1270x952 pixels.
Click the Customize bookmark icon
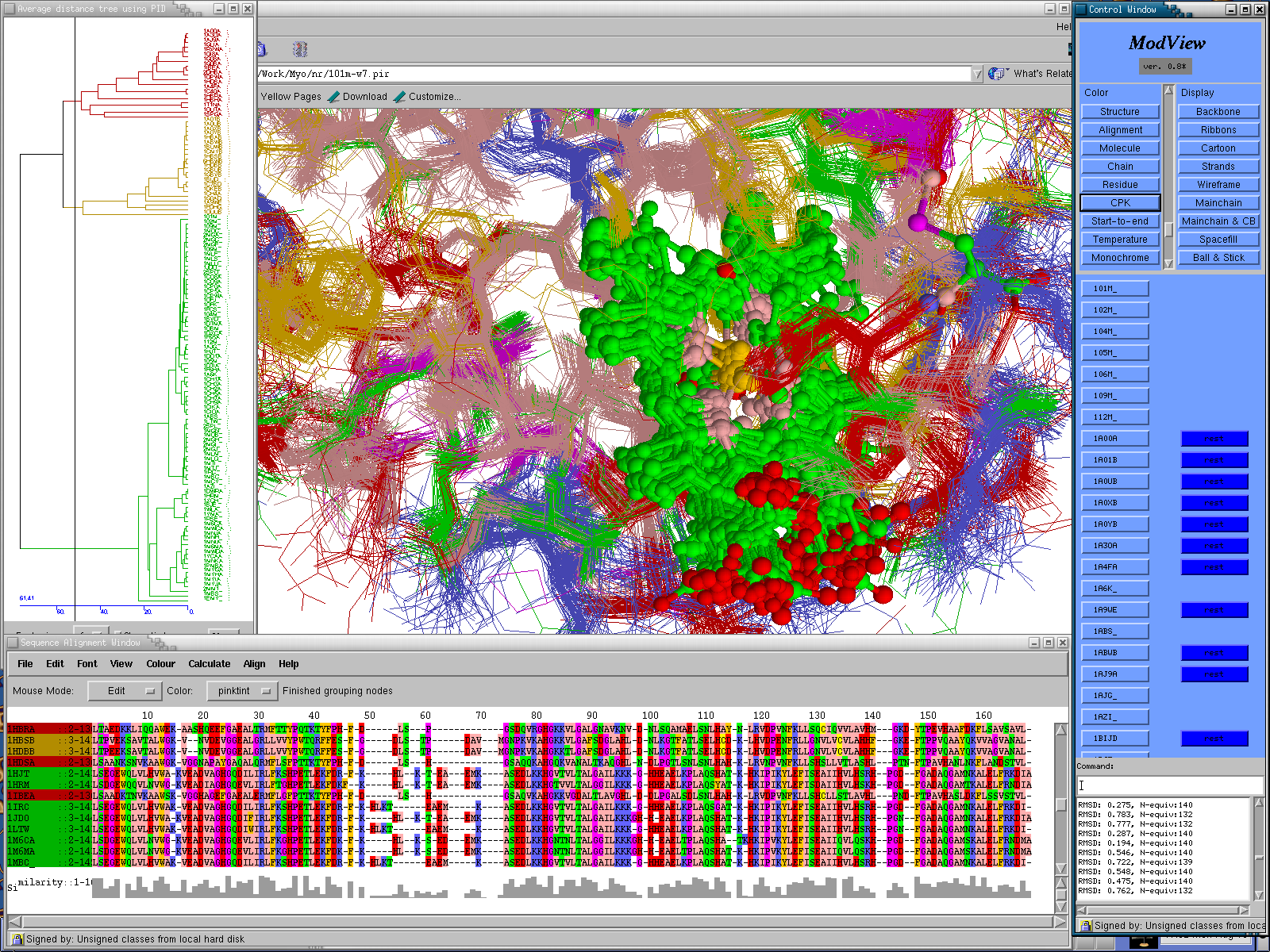[x=400, y=97]
